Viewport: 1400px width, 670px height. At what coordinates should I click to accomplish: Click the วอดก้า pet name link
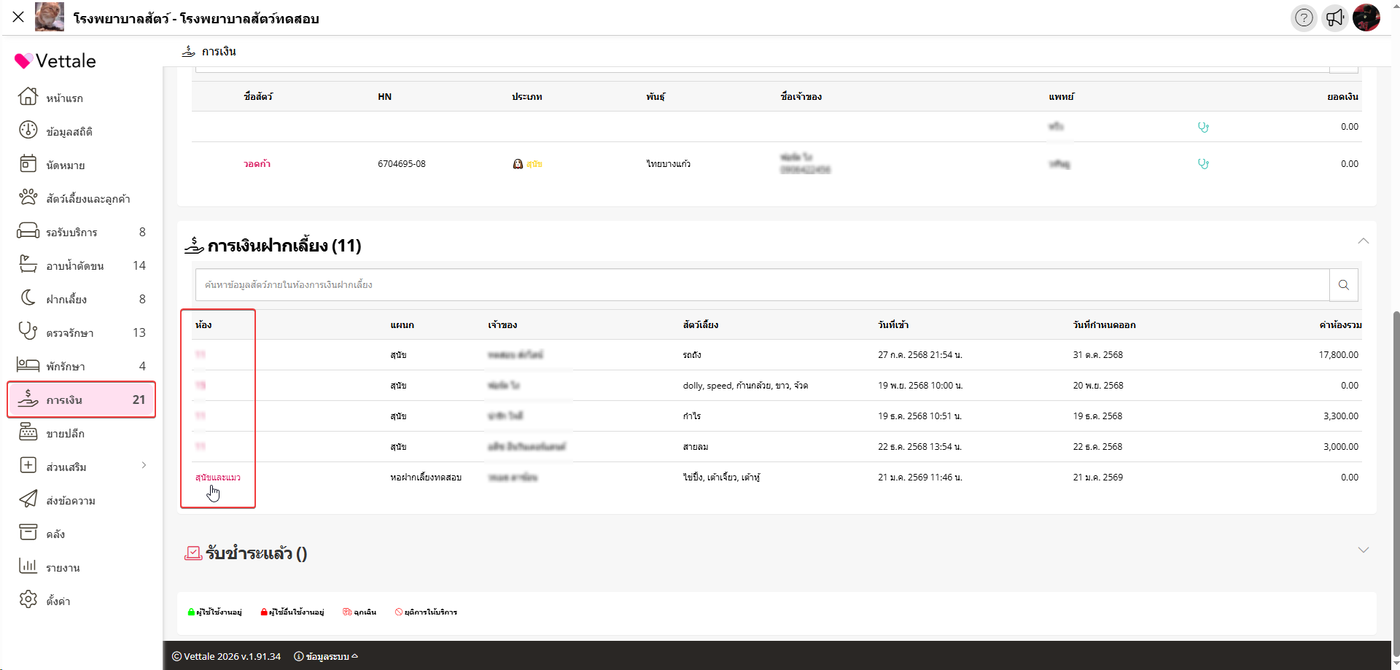(257, 164)
